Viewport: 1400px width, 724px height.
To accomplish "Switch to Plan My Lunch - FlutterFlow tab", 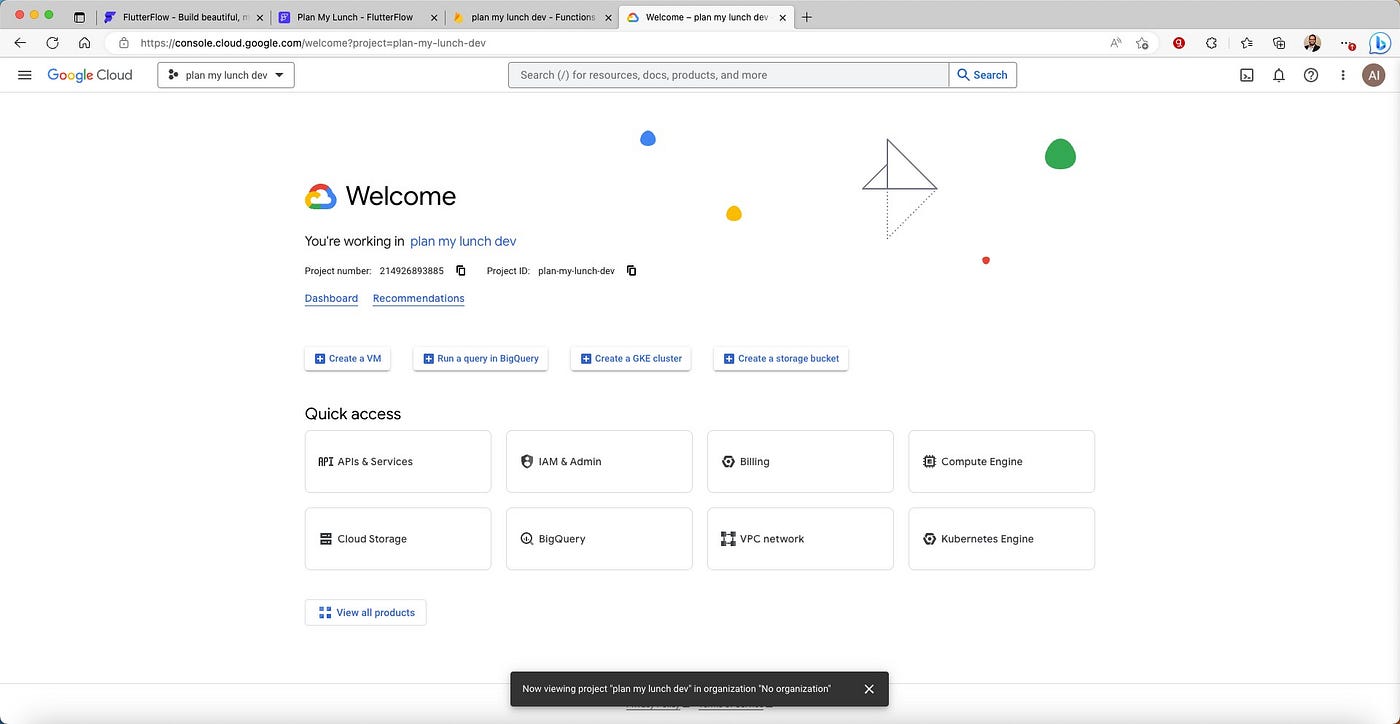I will 357,17.
